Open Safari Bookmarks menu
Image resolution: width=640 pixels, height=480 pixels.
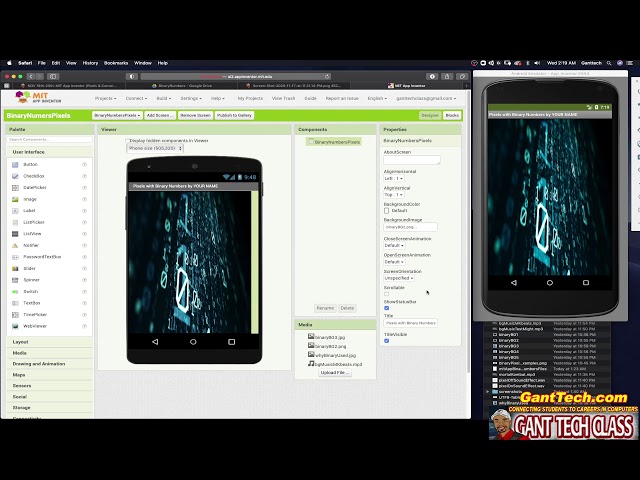[x=116, y=63]
